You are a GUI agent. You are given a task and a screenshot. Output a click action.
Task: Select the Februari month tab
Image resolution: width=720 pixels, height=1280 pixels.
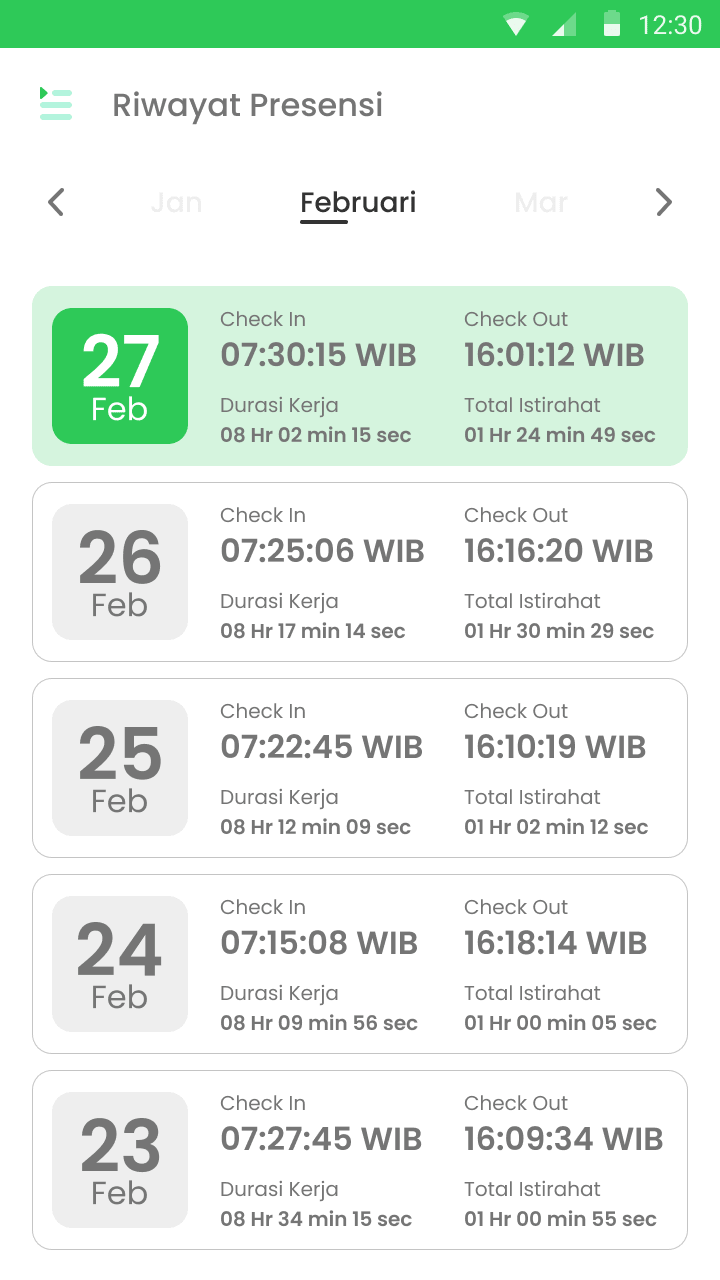(358, 202)
